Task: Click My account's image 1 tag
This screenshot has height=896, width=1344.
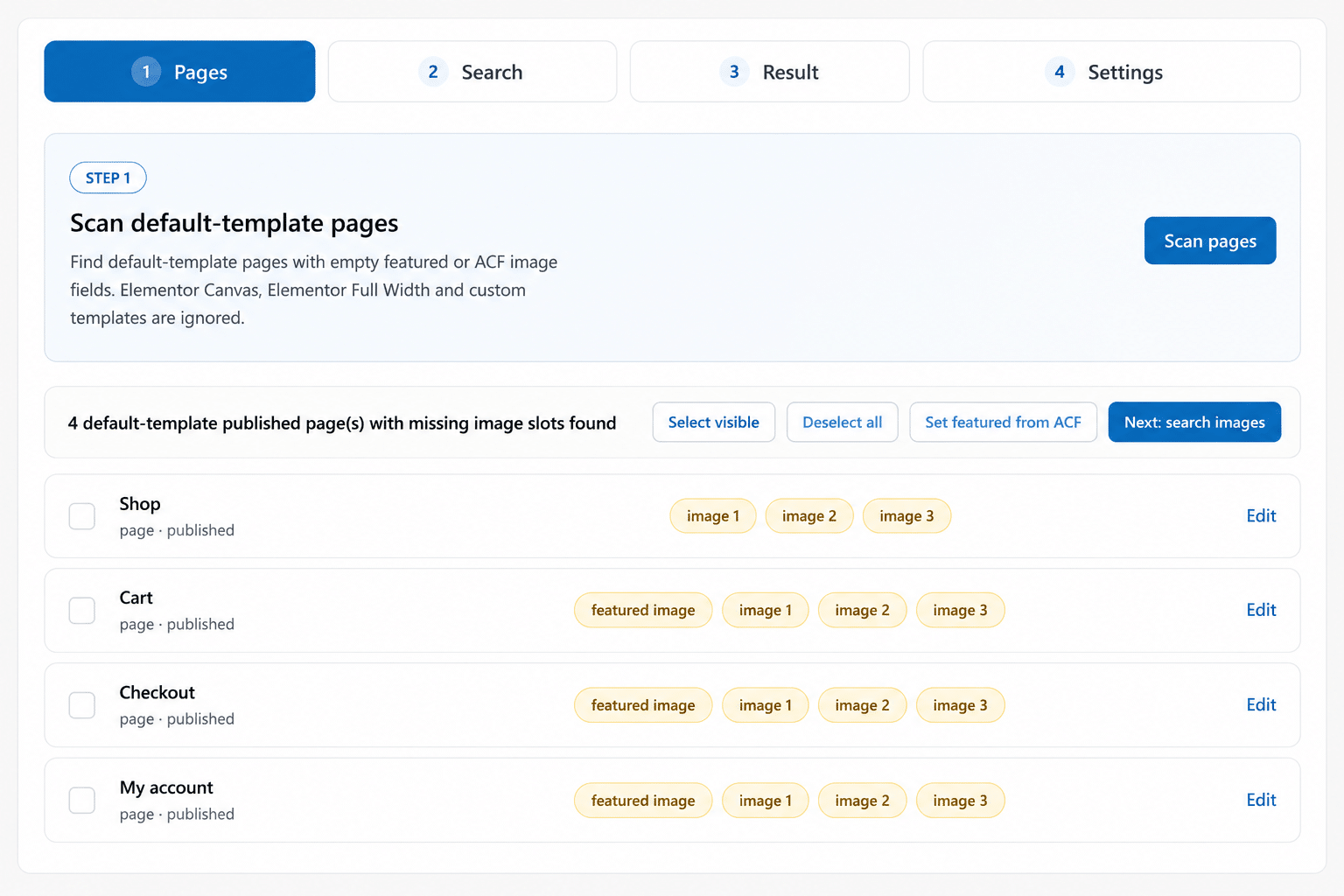Action: click(766, 801)
